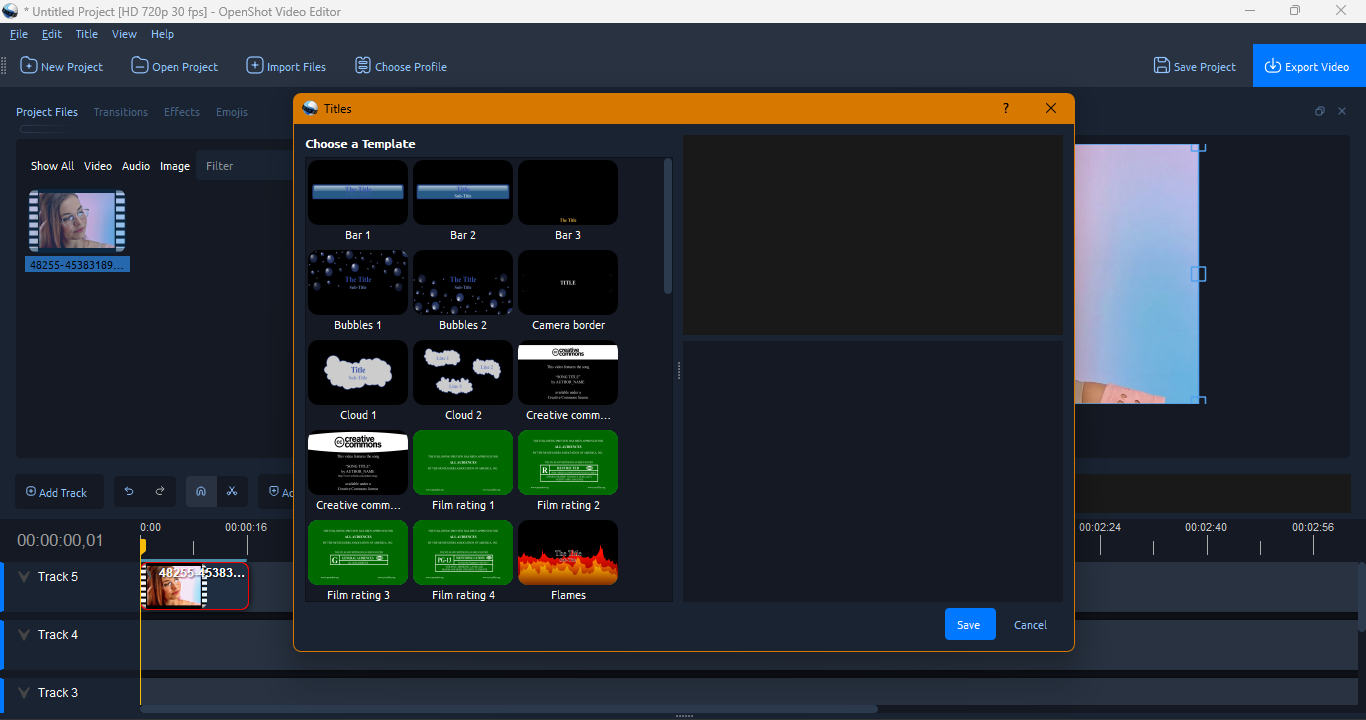
Task: Open the File menu
Action: tap(19, 34)
